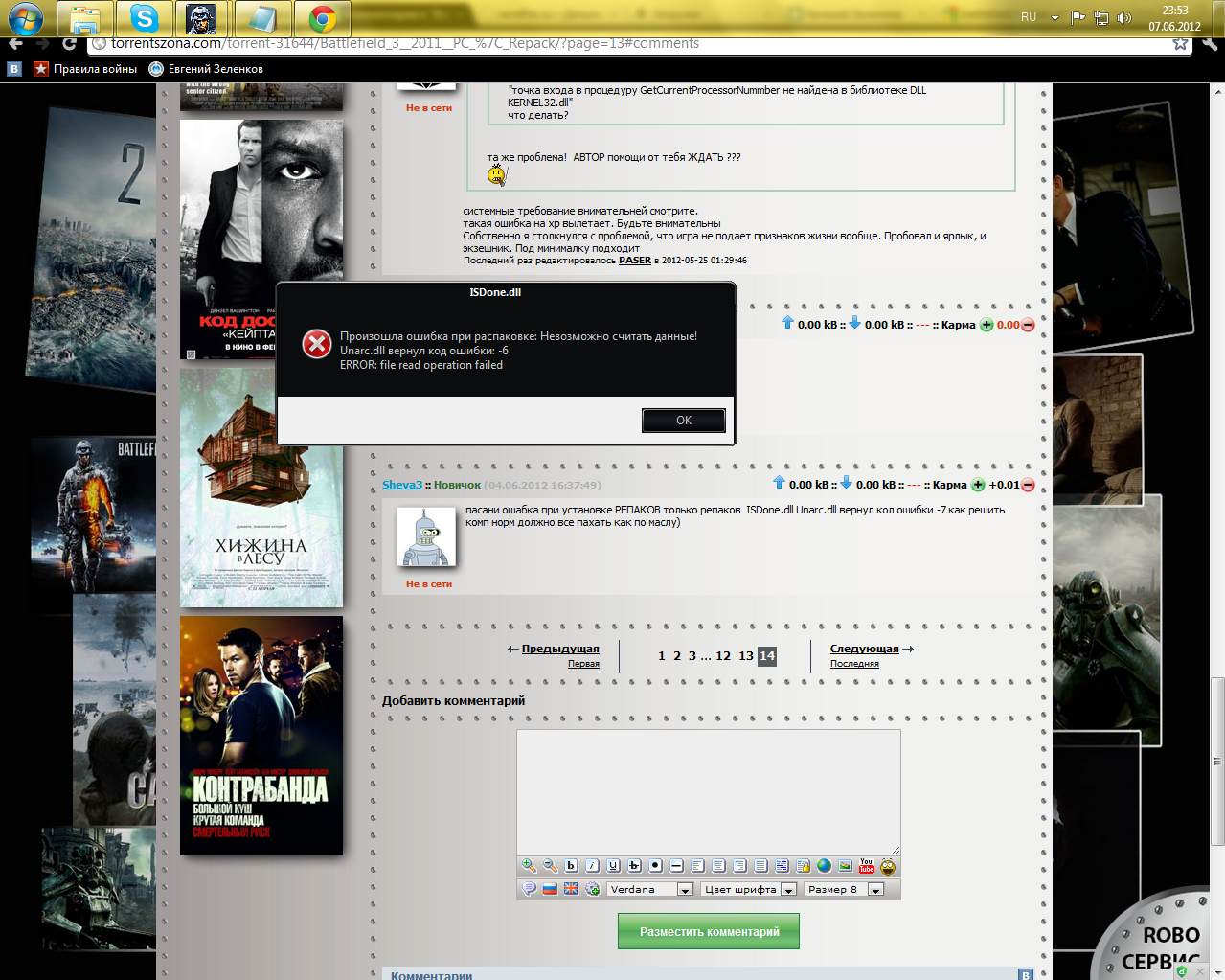Click the browser back arrow
Screen dimensions: 1225x980
[15, 44]
